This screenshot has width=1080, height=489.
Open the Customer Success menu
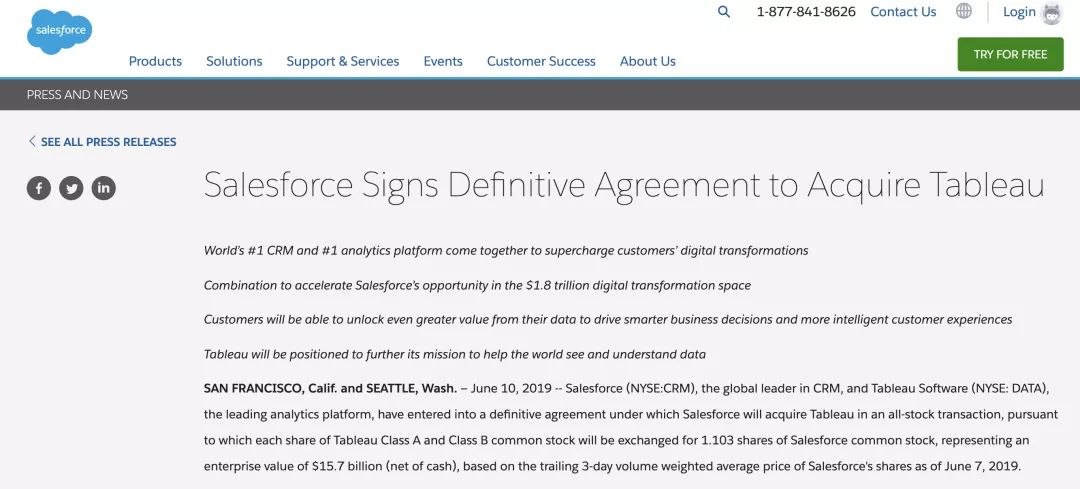click(541, 61)
